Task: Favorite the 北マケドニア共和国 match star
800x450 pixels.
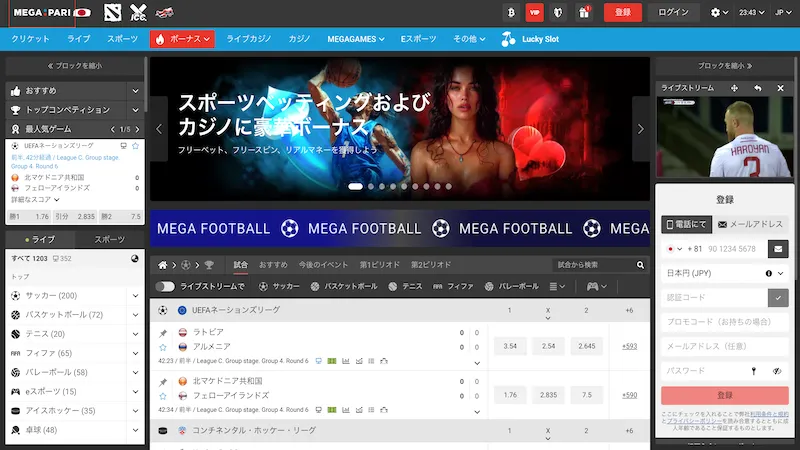Action: click(x=163, y=396)
